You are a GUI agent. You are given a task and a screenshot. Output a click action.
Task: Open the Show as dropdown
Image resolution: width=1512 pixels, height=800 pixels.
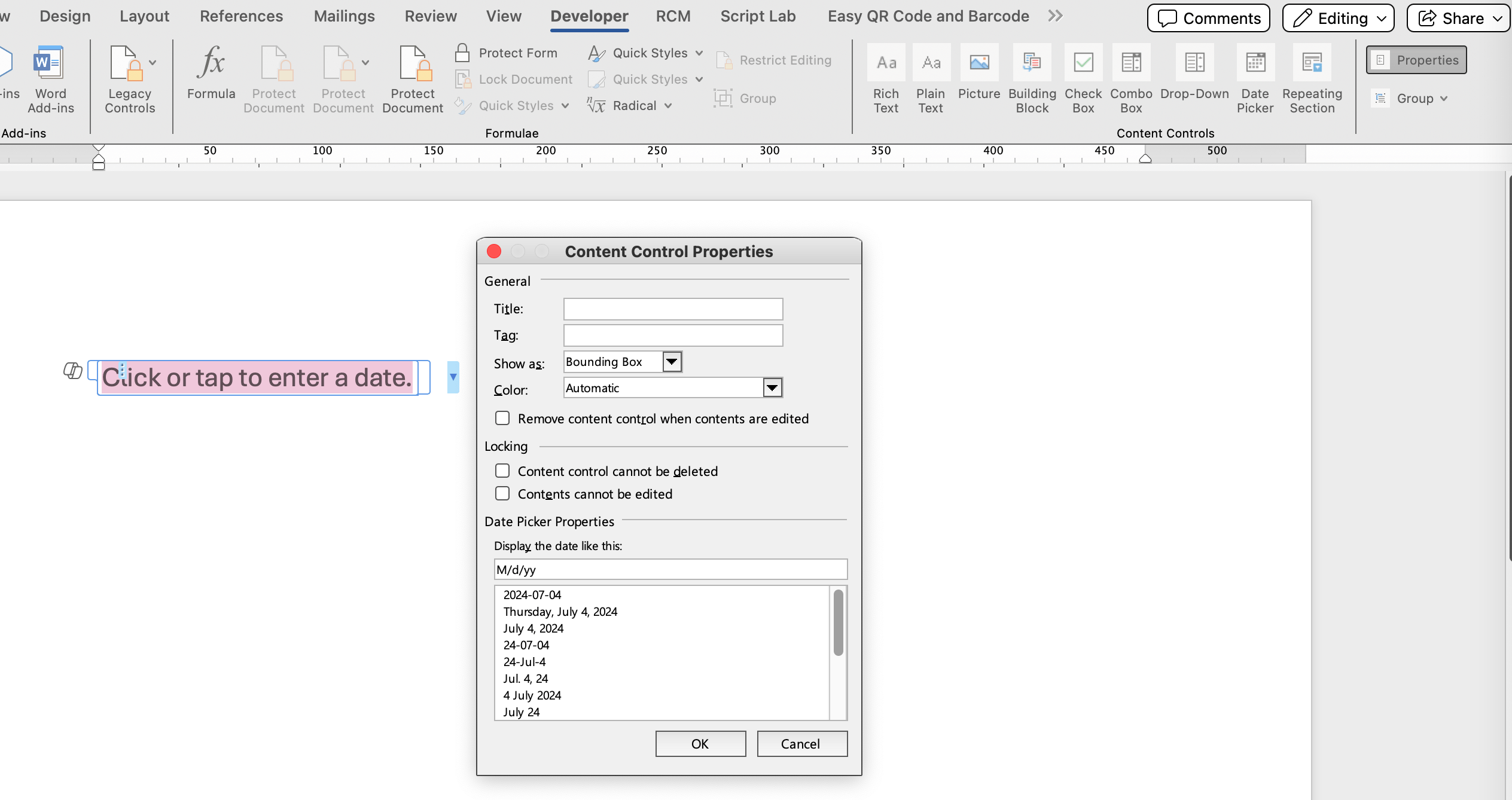point(672,362)
